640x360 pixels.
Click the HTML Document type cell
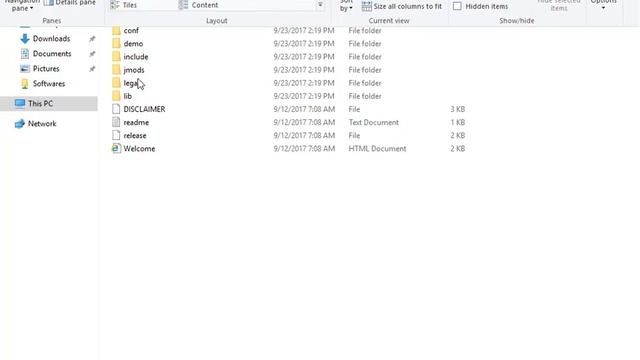click(377, 149)
